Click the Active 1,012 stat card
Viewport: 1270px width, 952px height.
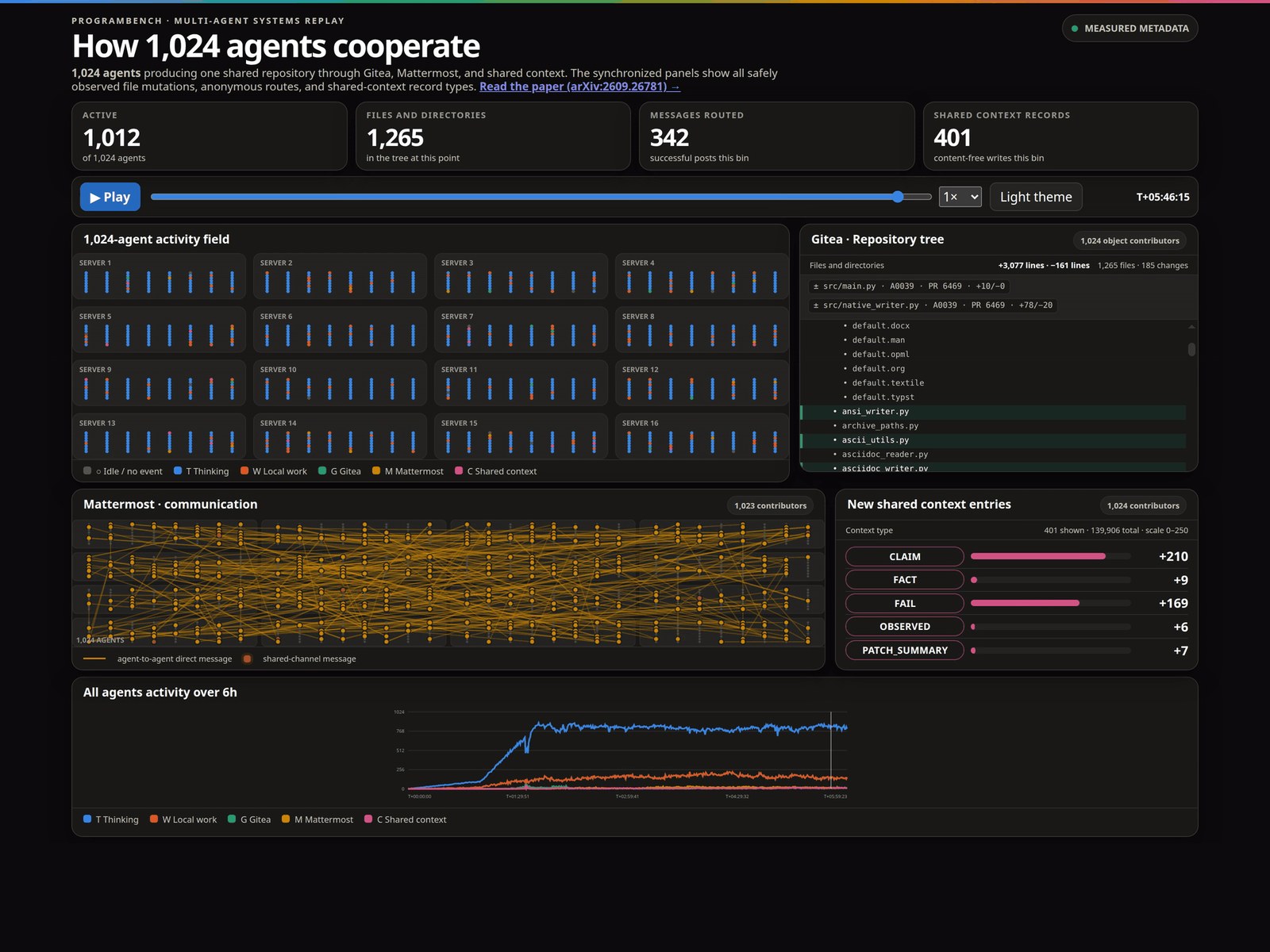tap(210, 136)
